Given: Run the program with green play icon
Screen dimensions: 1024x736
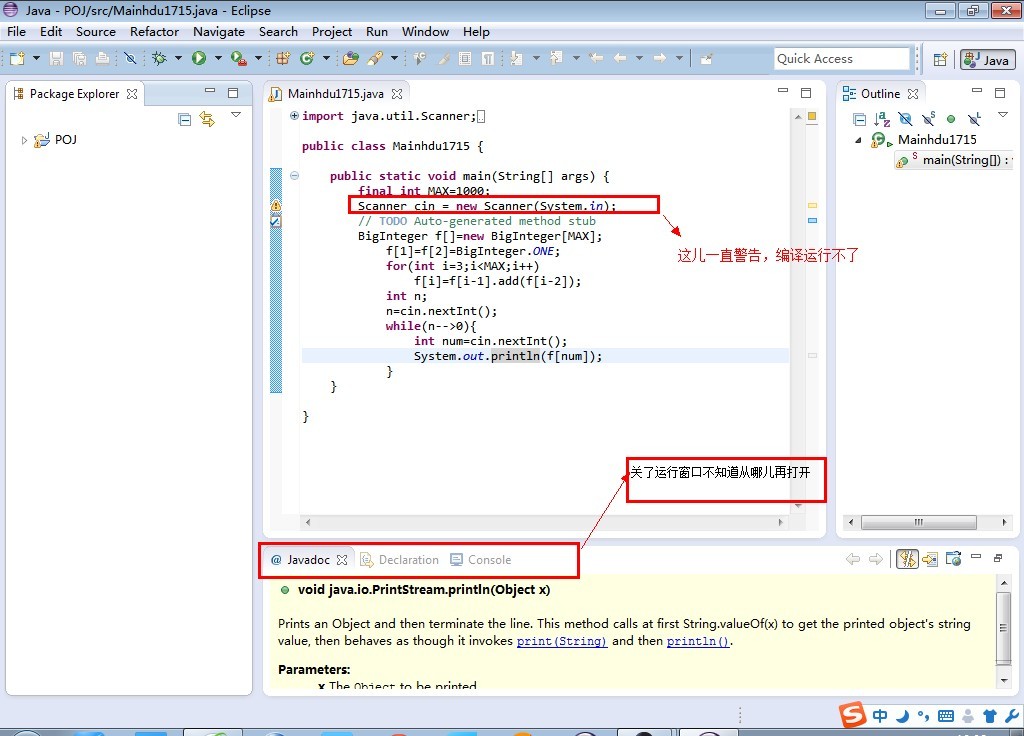Looking at the screenshot, I should (199, 59).
